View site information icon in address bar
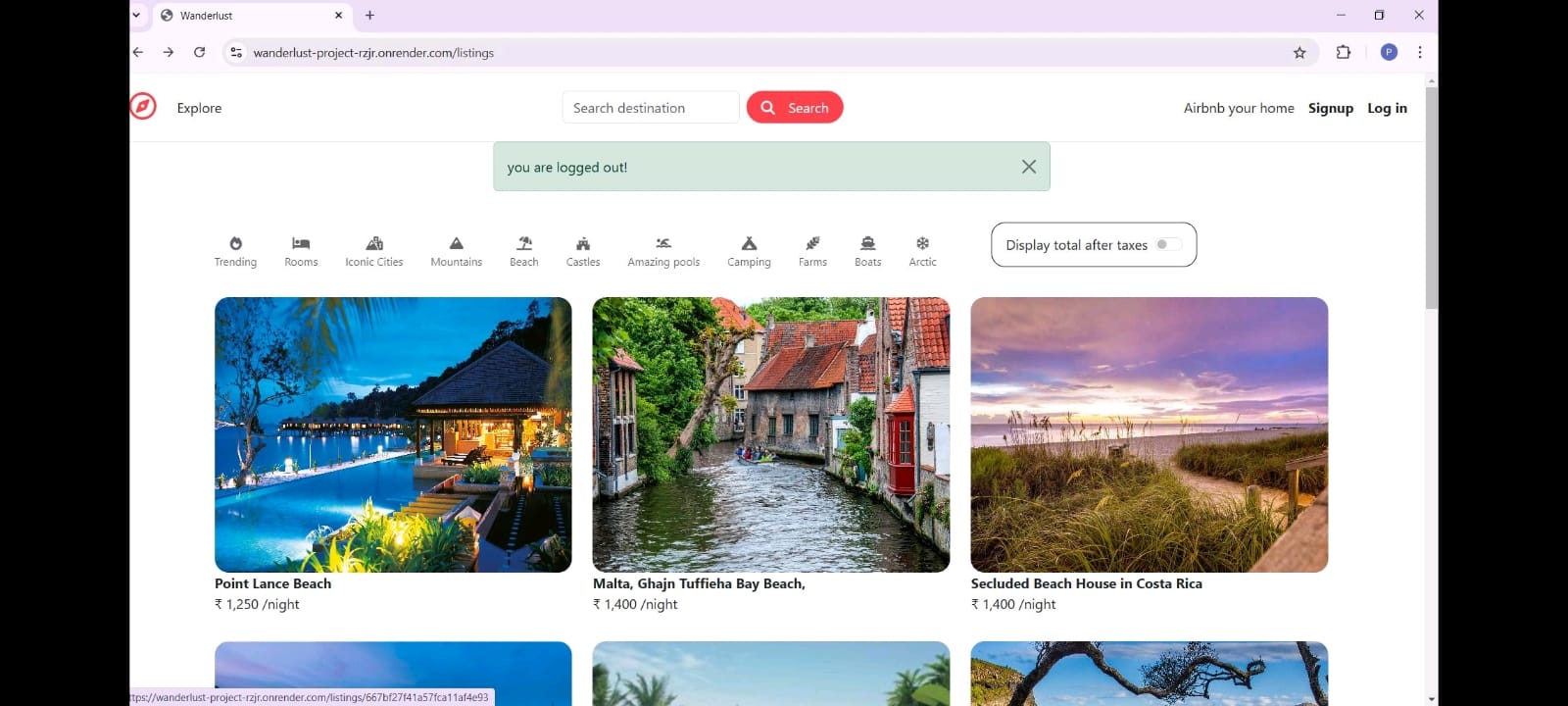 236,53
